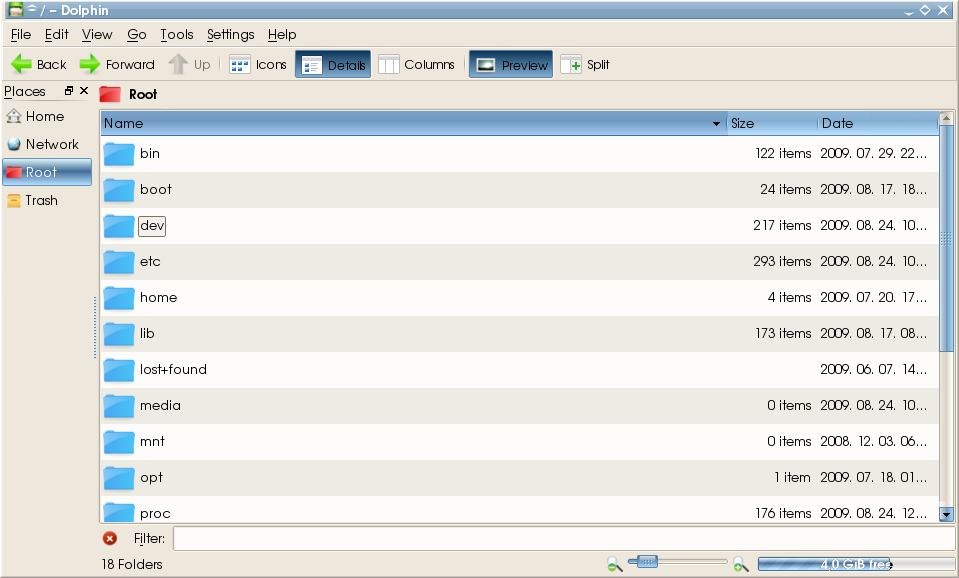Zoom in with the plus magnifier icon
Screen dimensions: 959x578
coord(740,564)
